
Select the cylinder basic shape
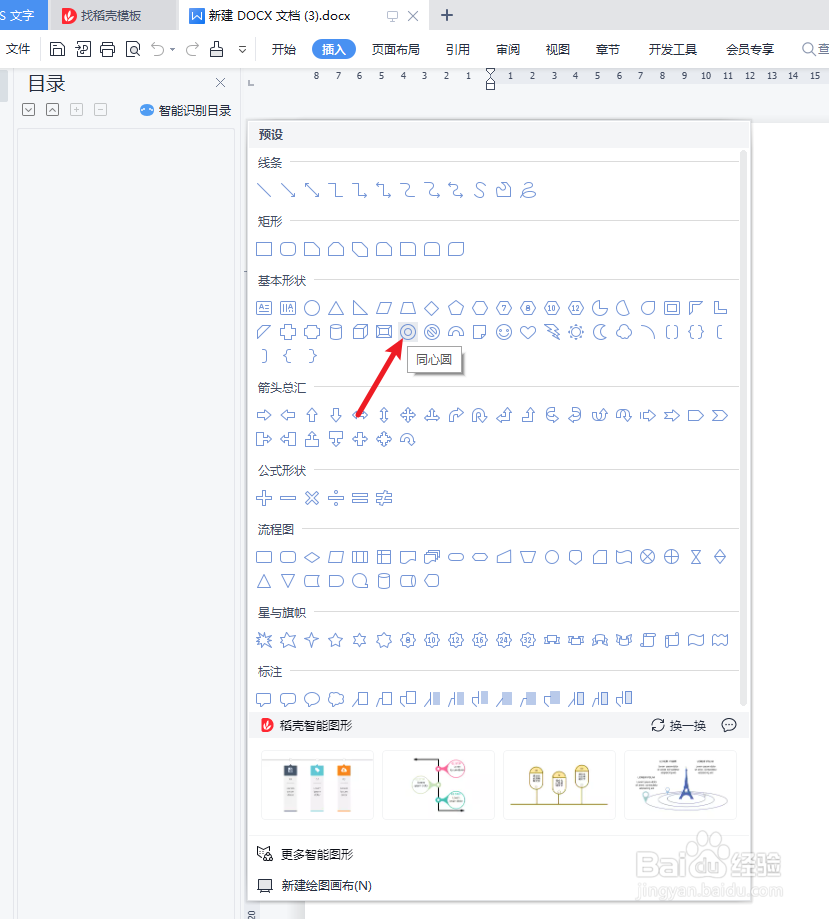pyautogui.click(x=335, y=333)
